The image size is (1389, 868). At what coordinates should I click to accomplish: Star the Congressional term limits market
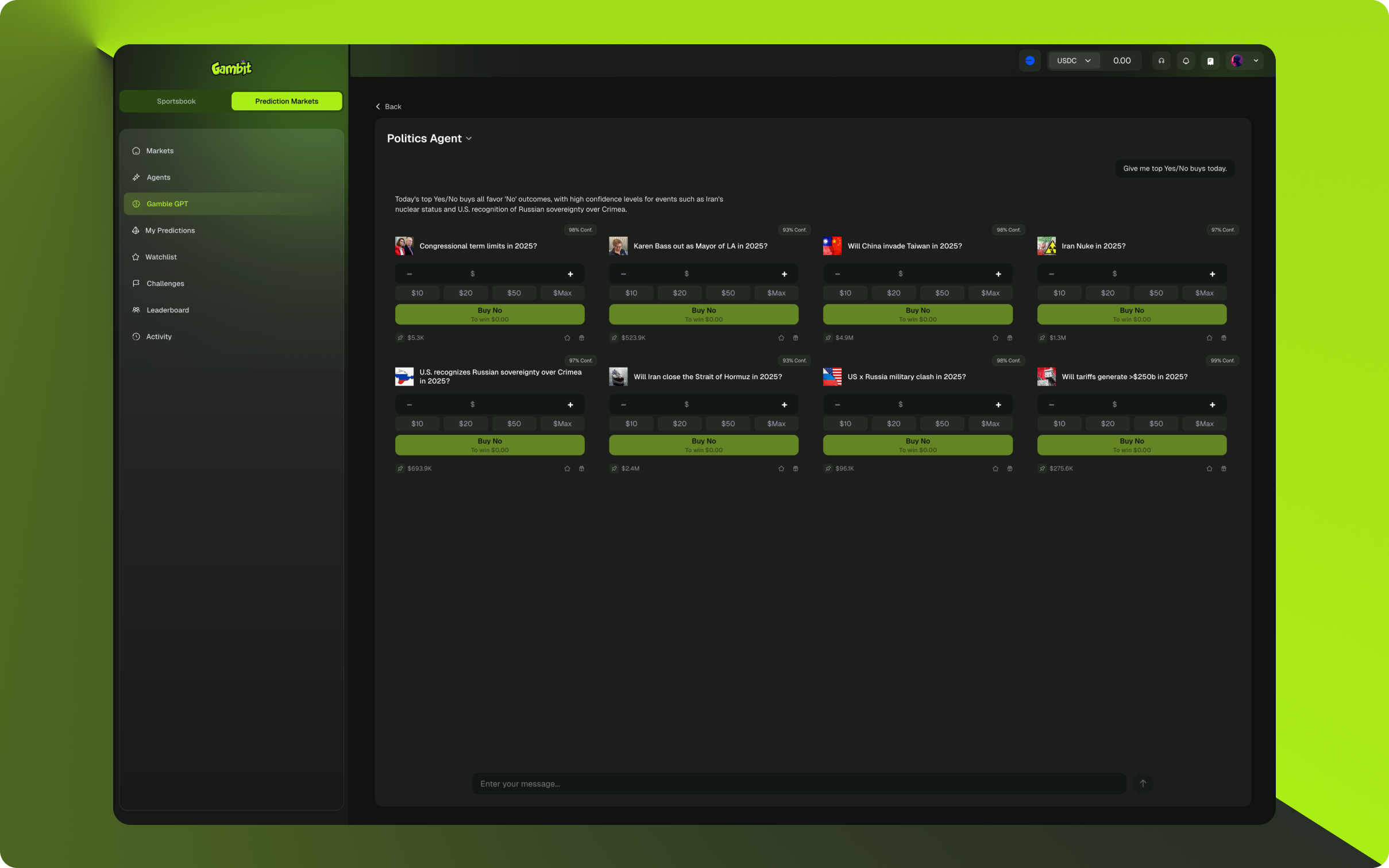tap(567, 338)
